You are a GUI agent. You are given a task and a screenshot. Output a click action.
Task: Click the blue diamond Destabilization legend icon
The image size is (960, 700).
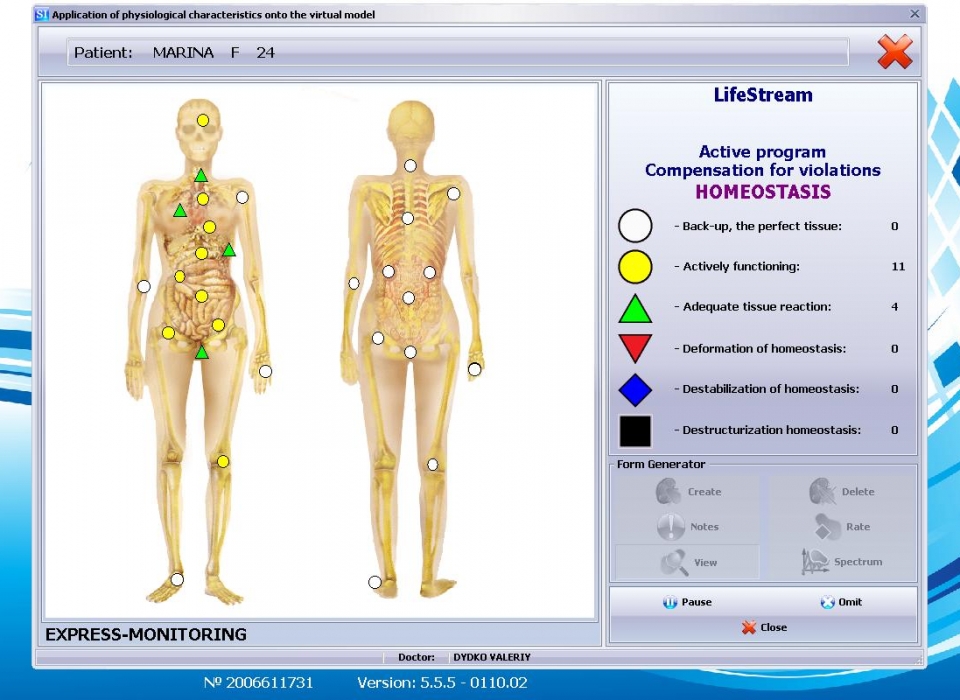click(x=635, y=390)
